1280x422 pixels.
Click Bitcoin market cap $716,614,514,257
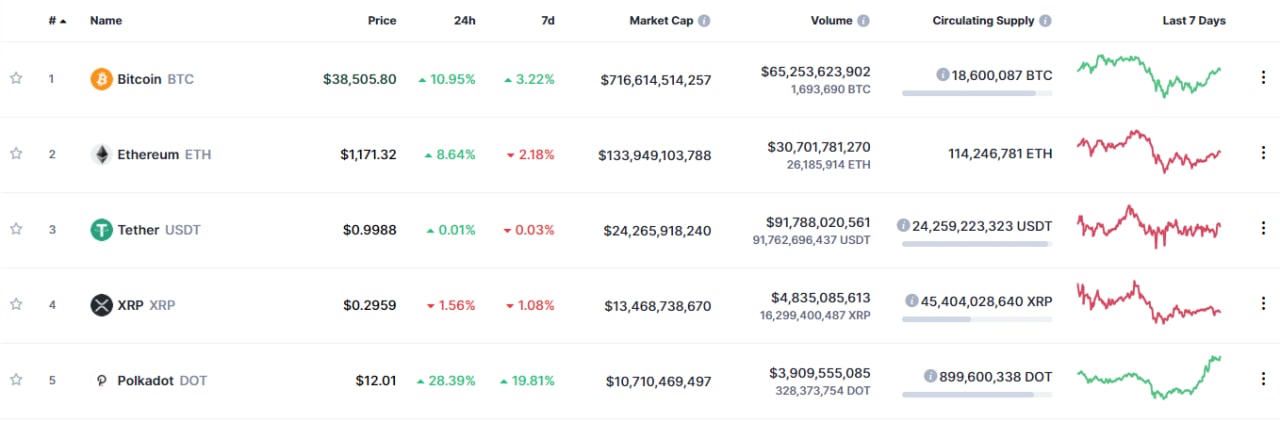(656, 79)
